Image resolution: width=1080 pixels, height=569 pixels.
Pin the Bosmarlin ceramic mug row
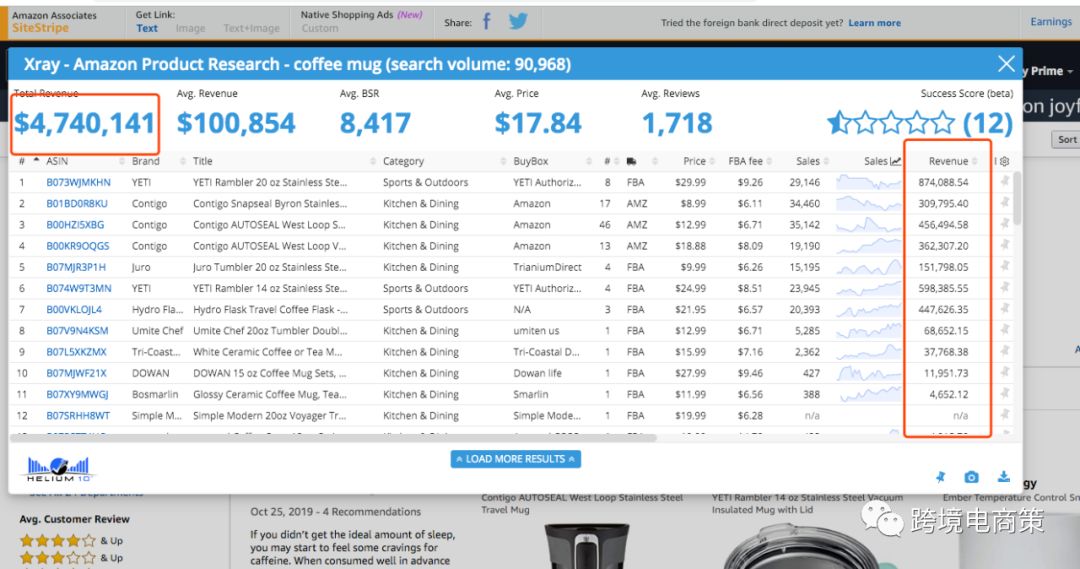1005,394
